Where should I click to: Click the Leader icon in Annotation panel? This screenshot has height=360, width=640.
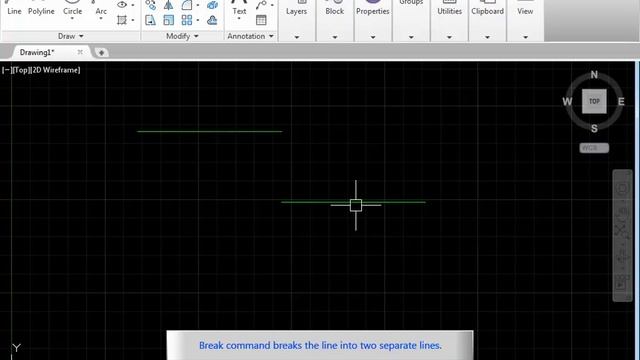261,5
